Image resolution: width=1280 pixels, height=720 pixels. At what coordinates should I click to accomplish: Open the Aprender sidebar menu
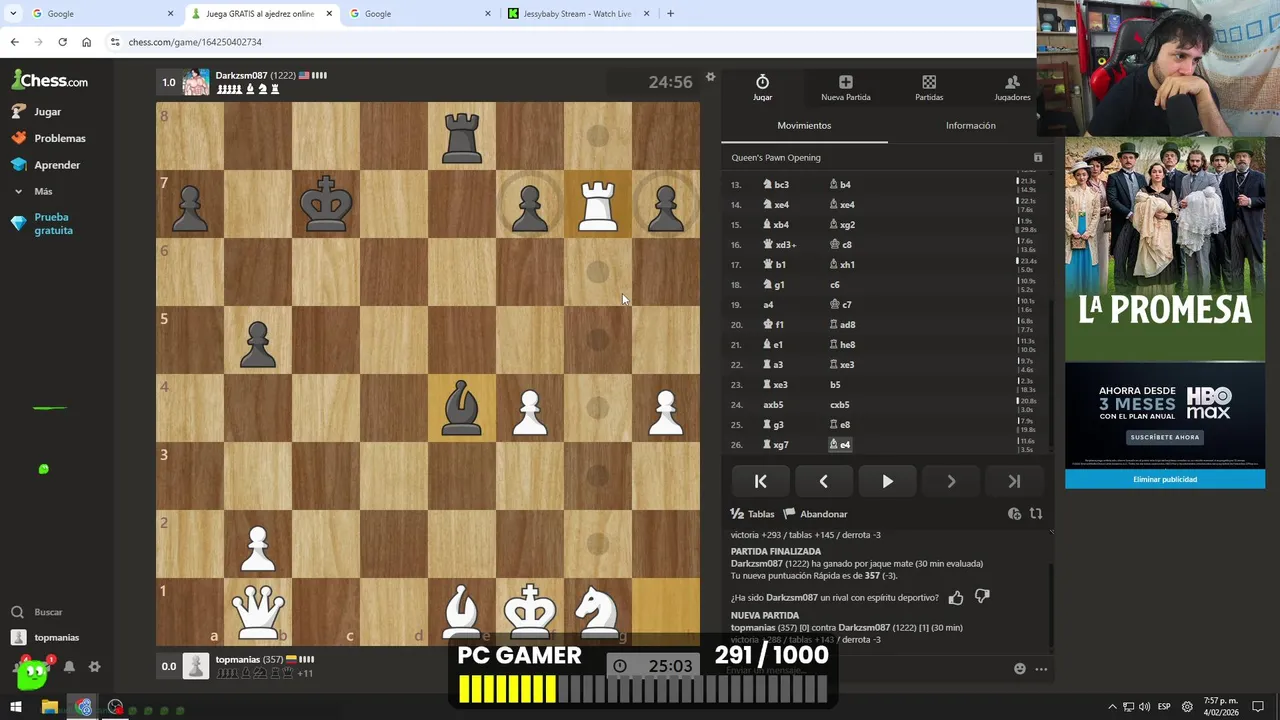tap(56, 165)
